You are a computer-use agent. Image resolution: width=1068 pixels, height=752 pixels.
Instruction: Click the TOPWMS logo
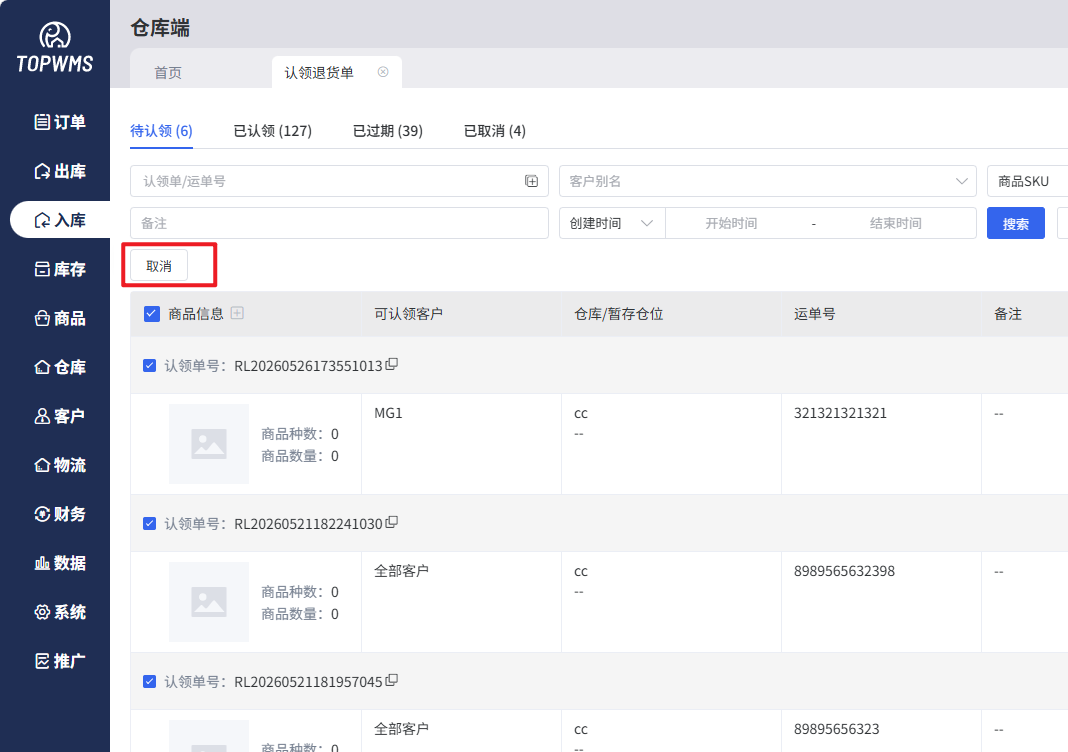click(x=54, y=48)
